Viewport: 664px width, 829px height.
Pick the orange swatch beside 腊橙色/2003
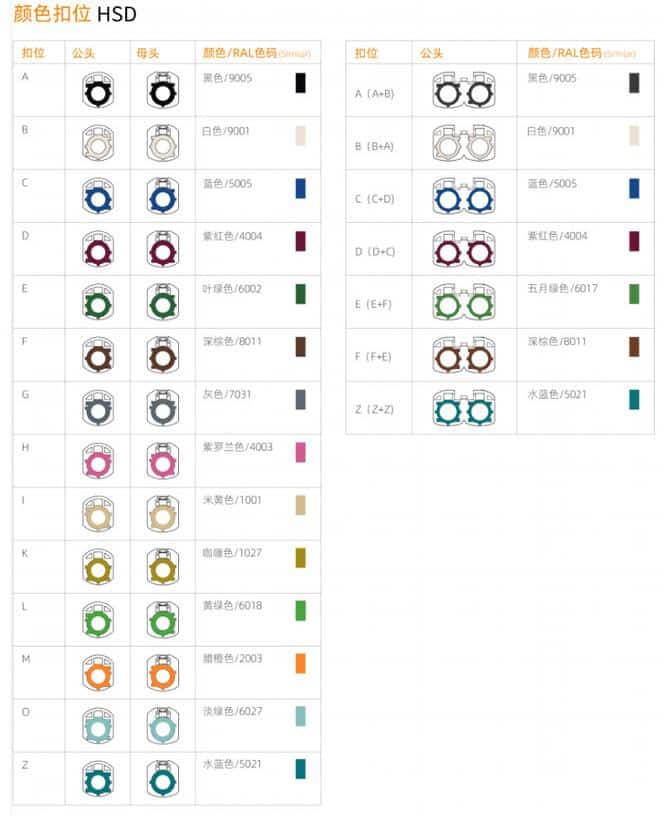coord(300,663)
